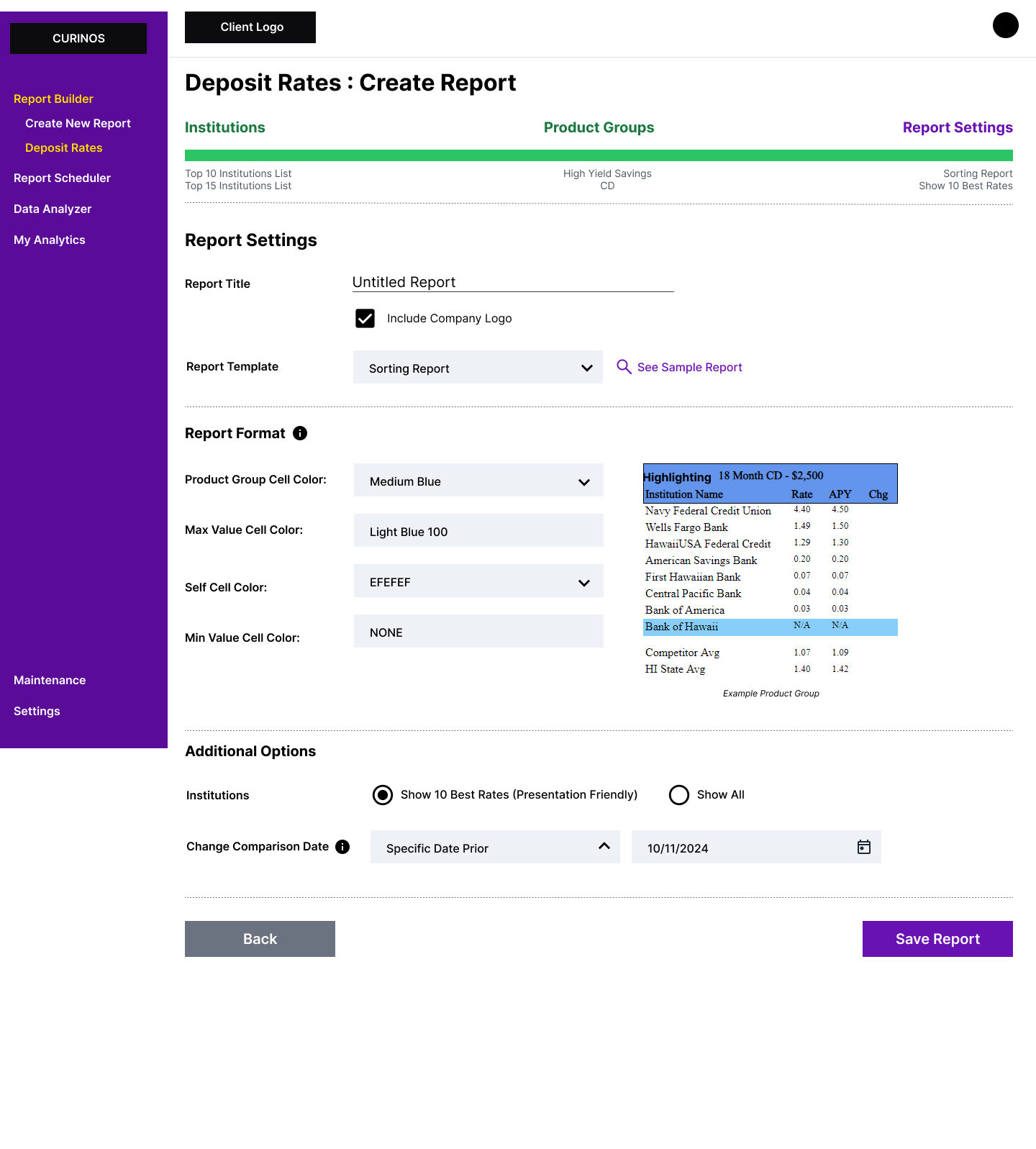The width and height of the screenshot is (1036, 1149).
Task: Click the 10/11/2024 date field
Action: (756, 847)
